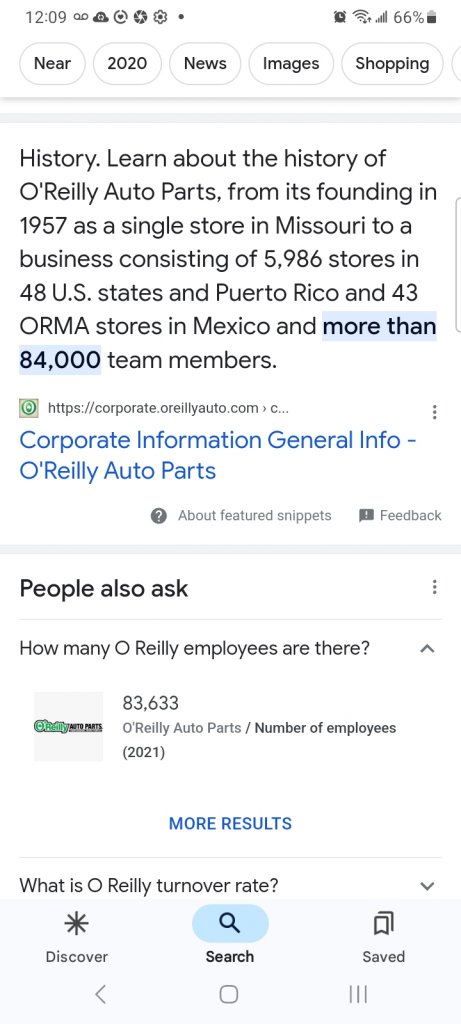Open People also ask options menu

click(434, 587)
